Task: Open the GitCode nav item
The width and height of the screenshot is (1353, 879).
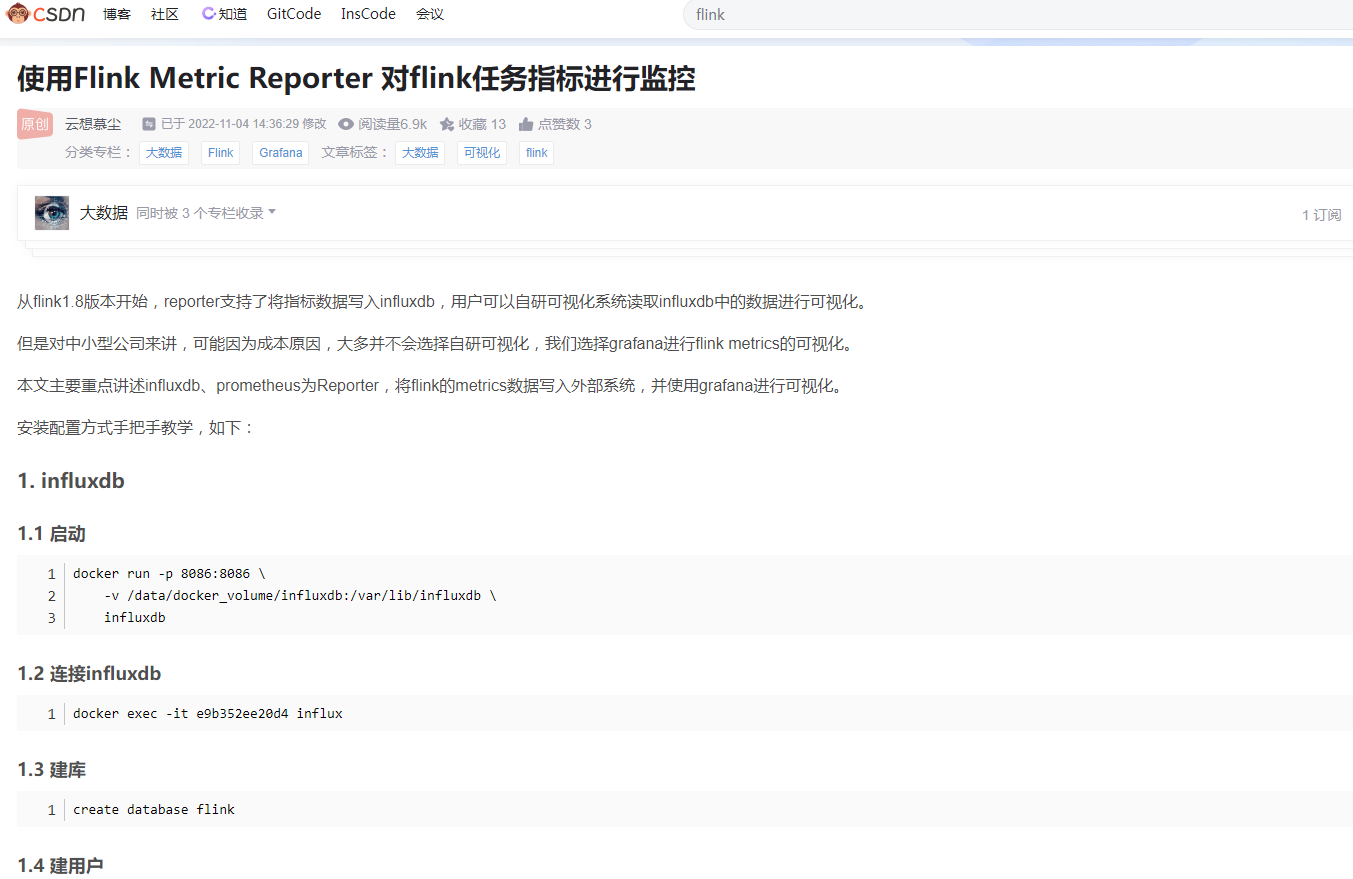Action: 294,14
